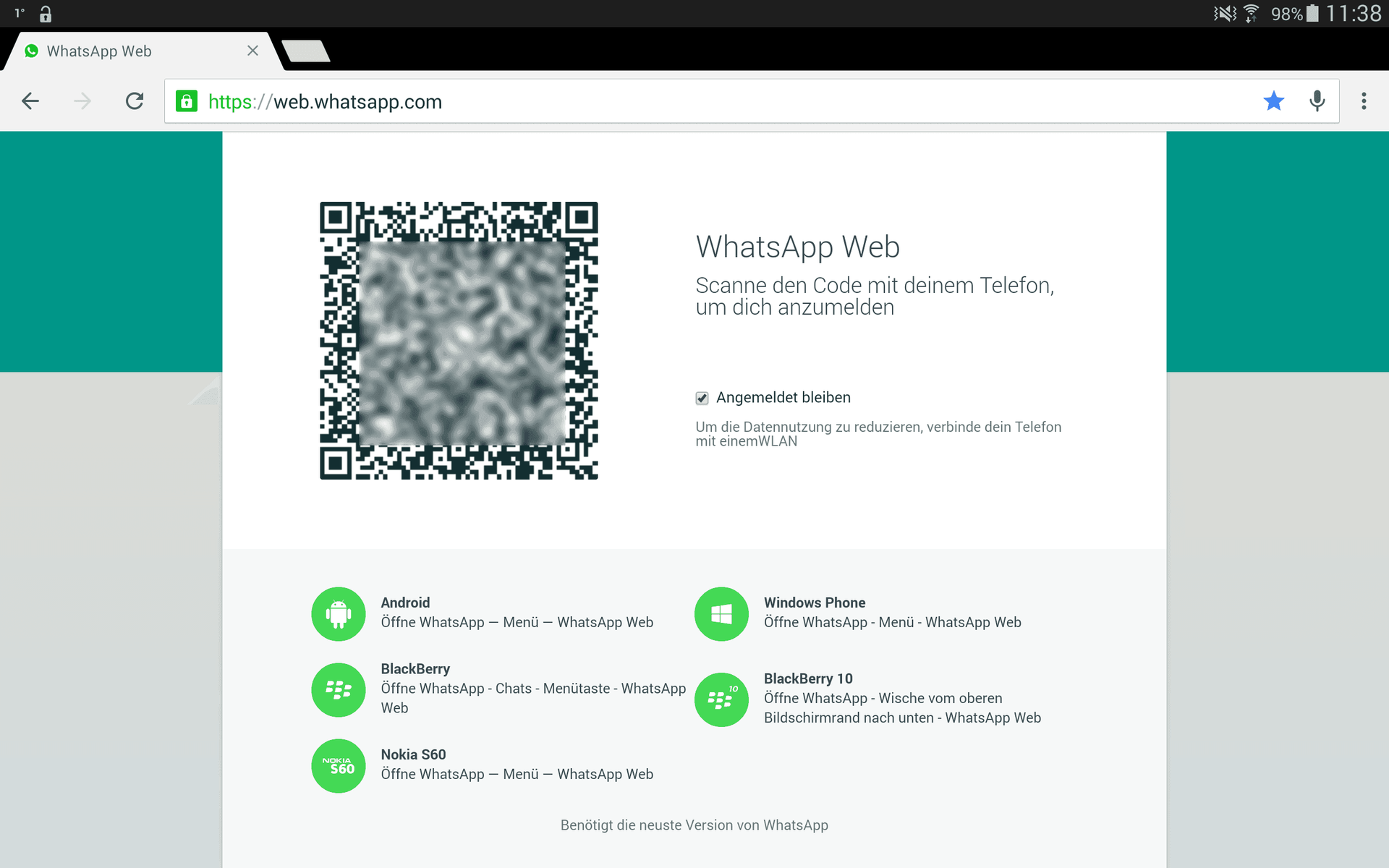Click 'Um die Datennutzung zu reduzieren' text
The height and width of the screenshot is (868, 1389).
point(878,434)
